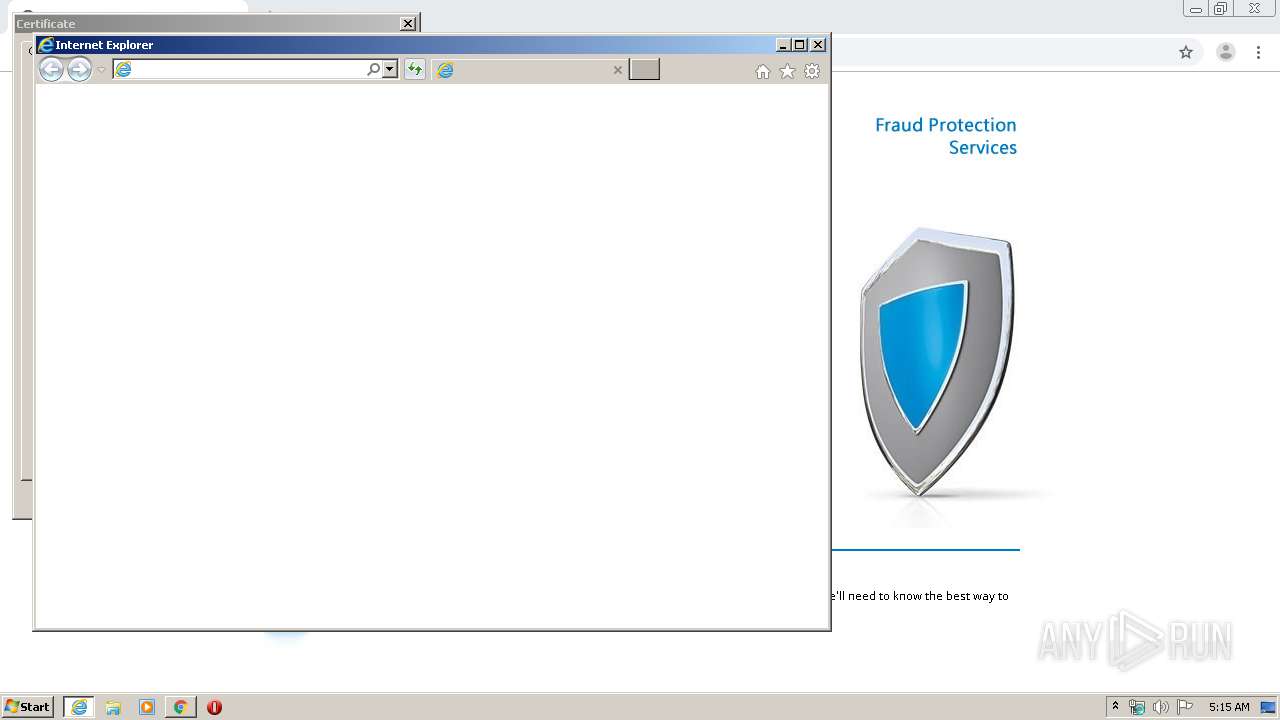Image resolution: width=1280 pixels, height=720 pixels.
Task: Open the recent pages dropdown arrow
Action: click(x=101, y=70)
